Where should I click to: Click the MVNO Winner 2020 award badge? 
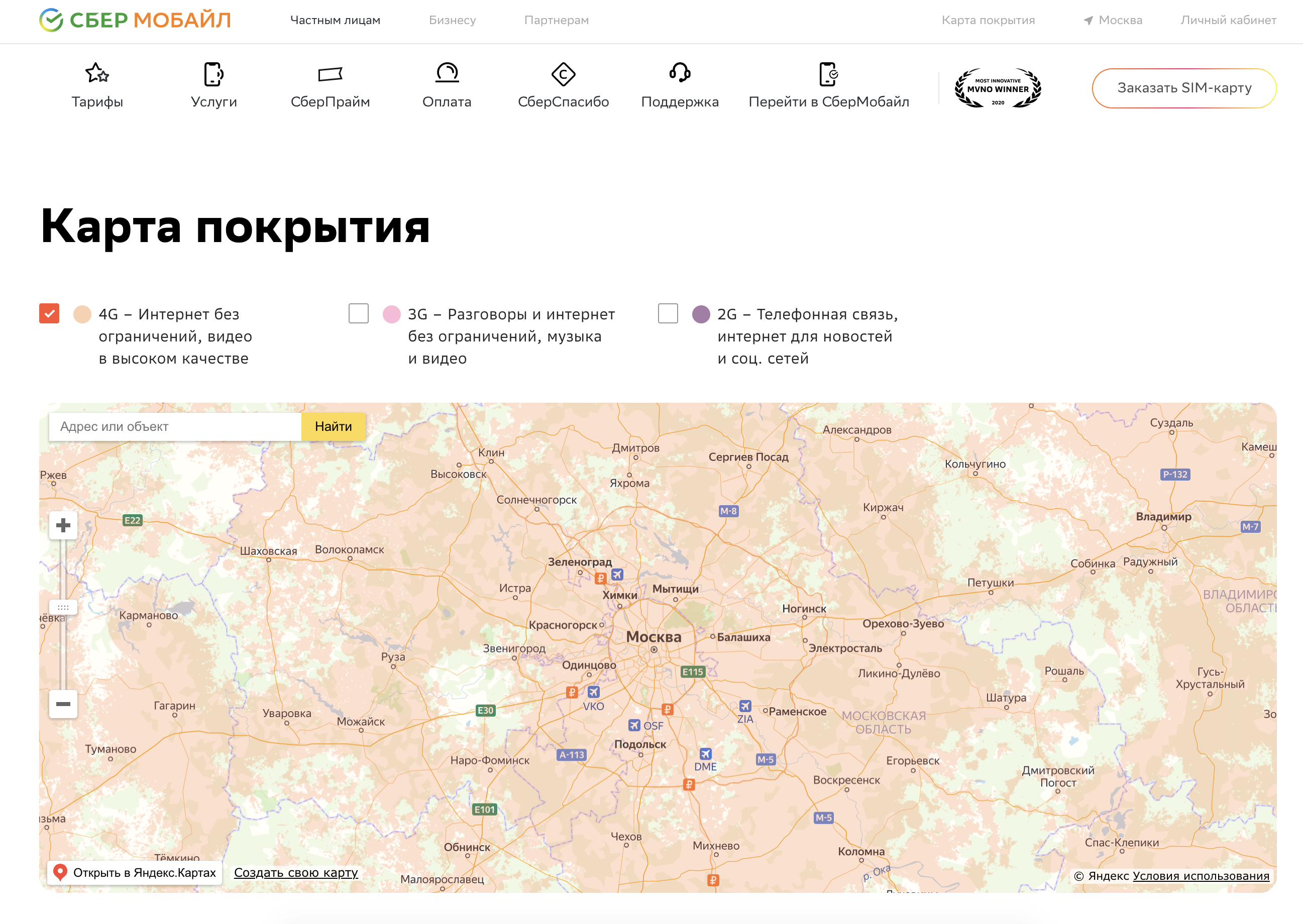pos(998,88)
